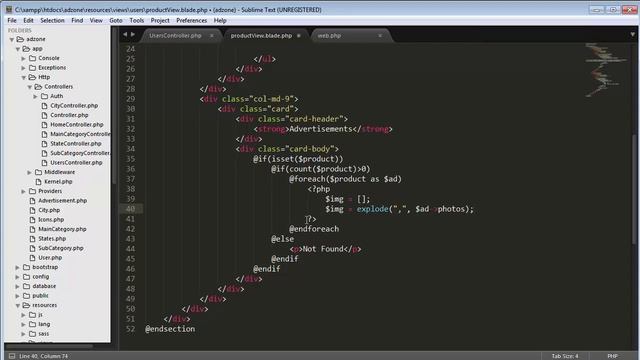Open the Goto menu

tap(116, 20)
